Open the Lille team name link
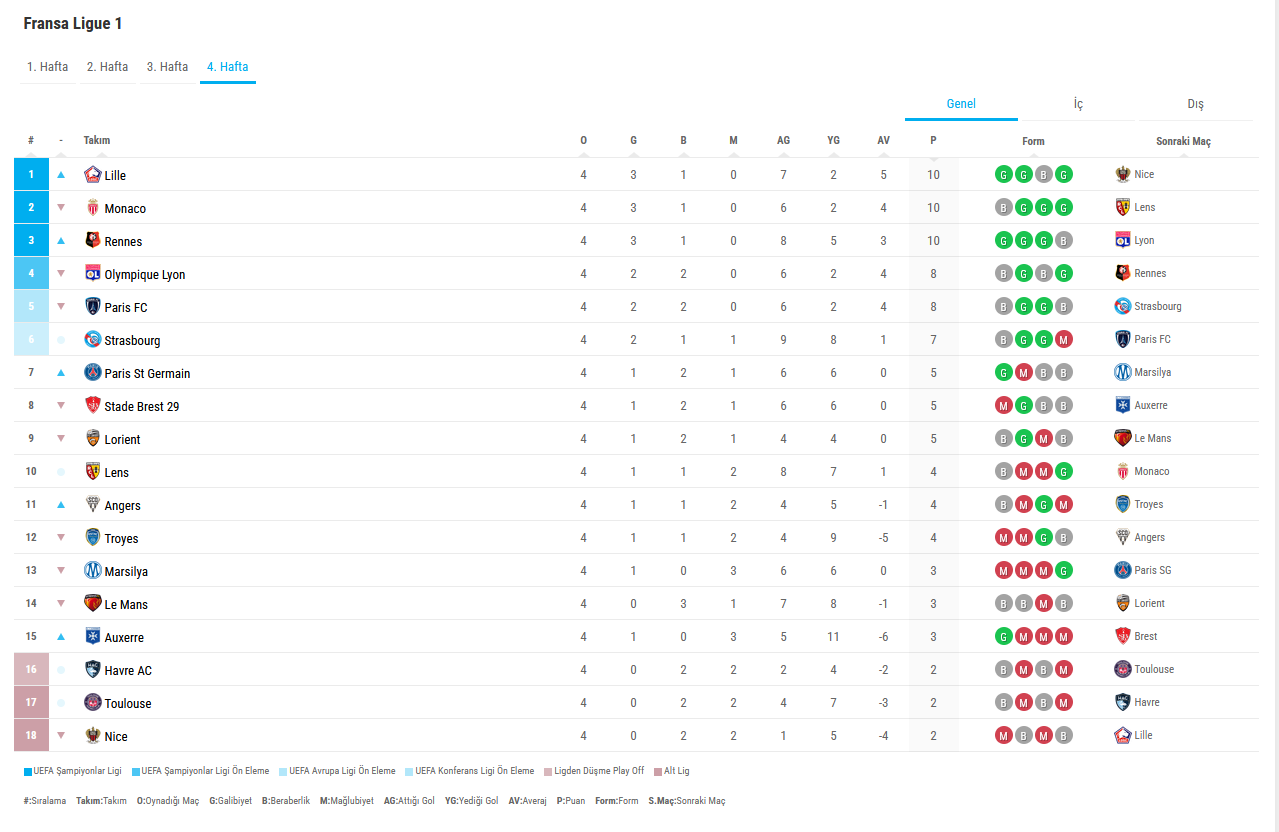Viewport: 1279px width, 832px height. coord(115,175)
